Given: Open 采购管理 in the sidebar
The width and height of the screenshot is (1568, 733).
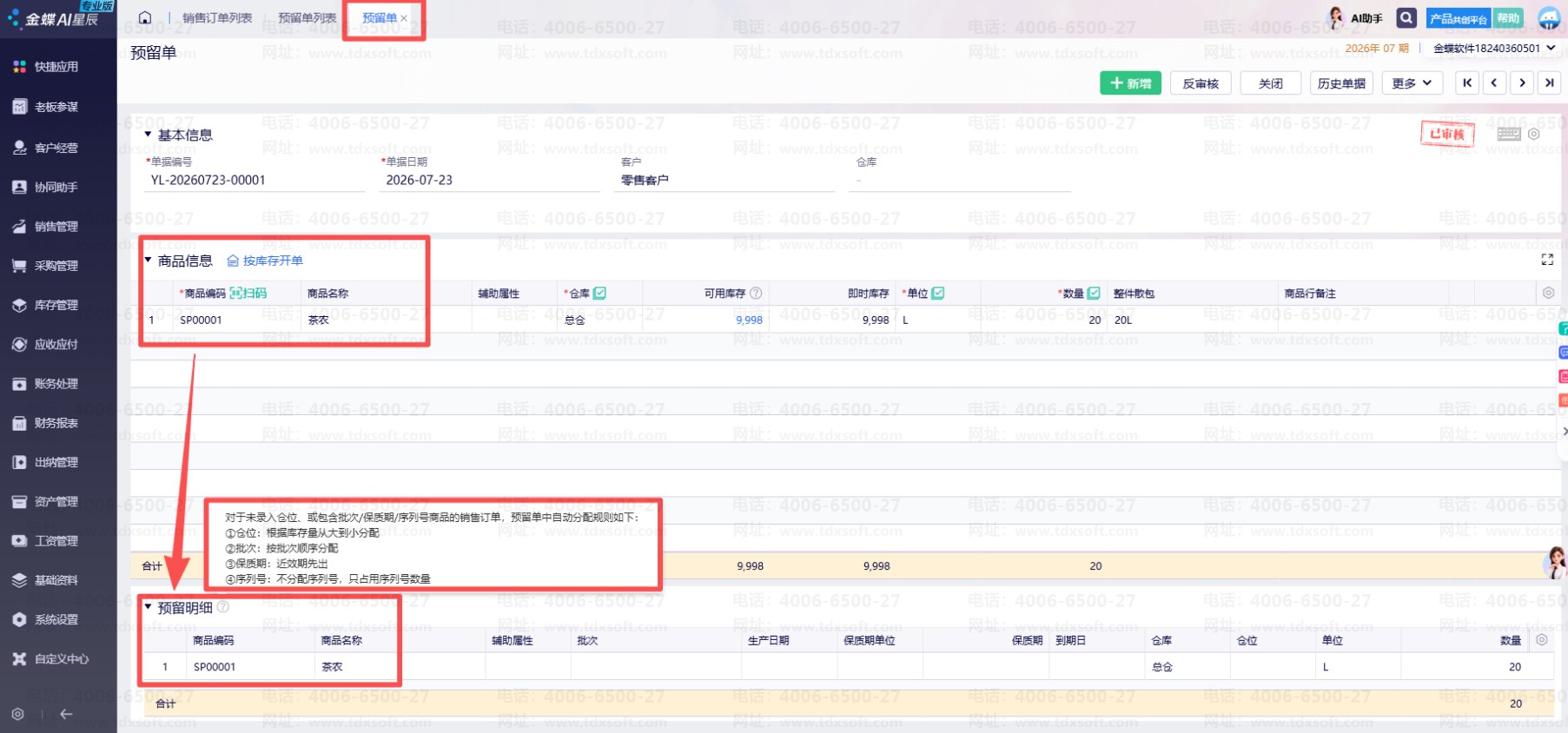Looking at the screenshot, I should click(x=56, y=266).
